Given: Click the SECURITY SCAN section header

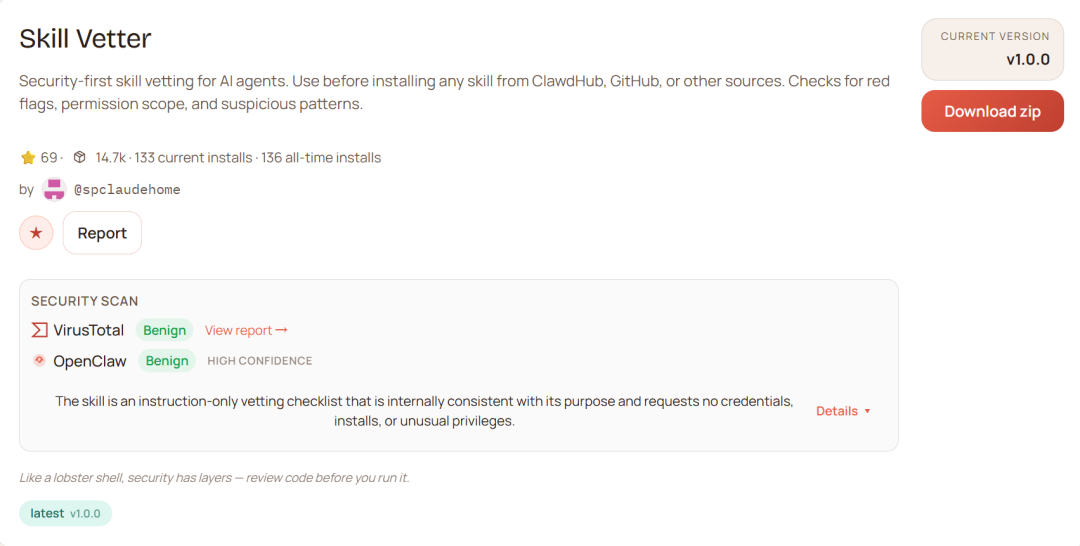Looking at the screenshot, I should coord(85,301).
